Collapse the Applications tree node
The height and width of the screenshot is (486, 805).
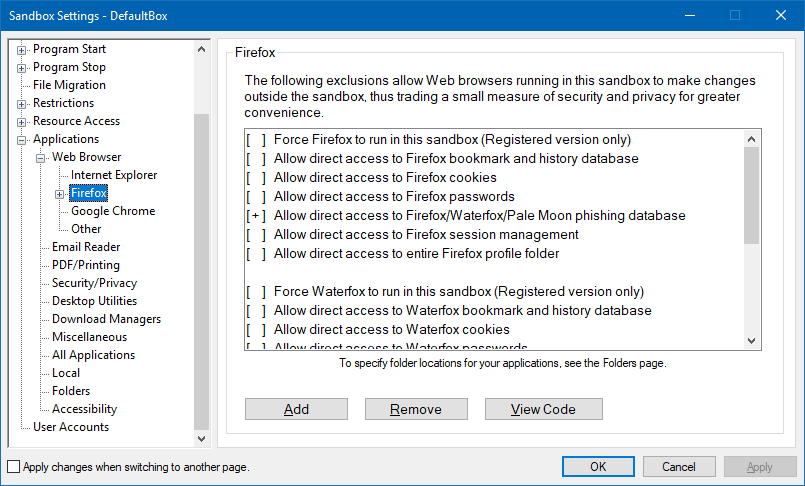coord(22,140)
